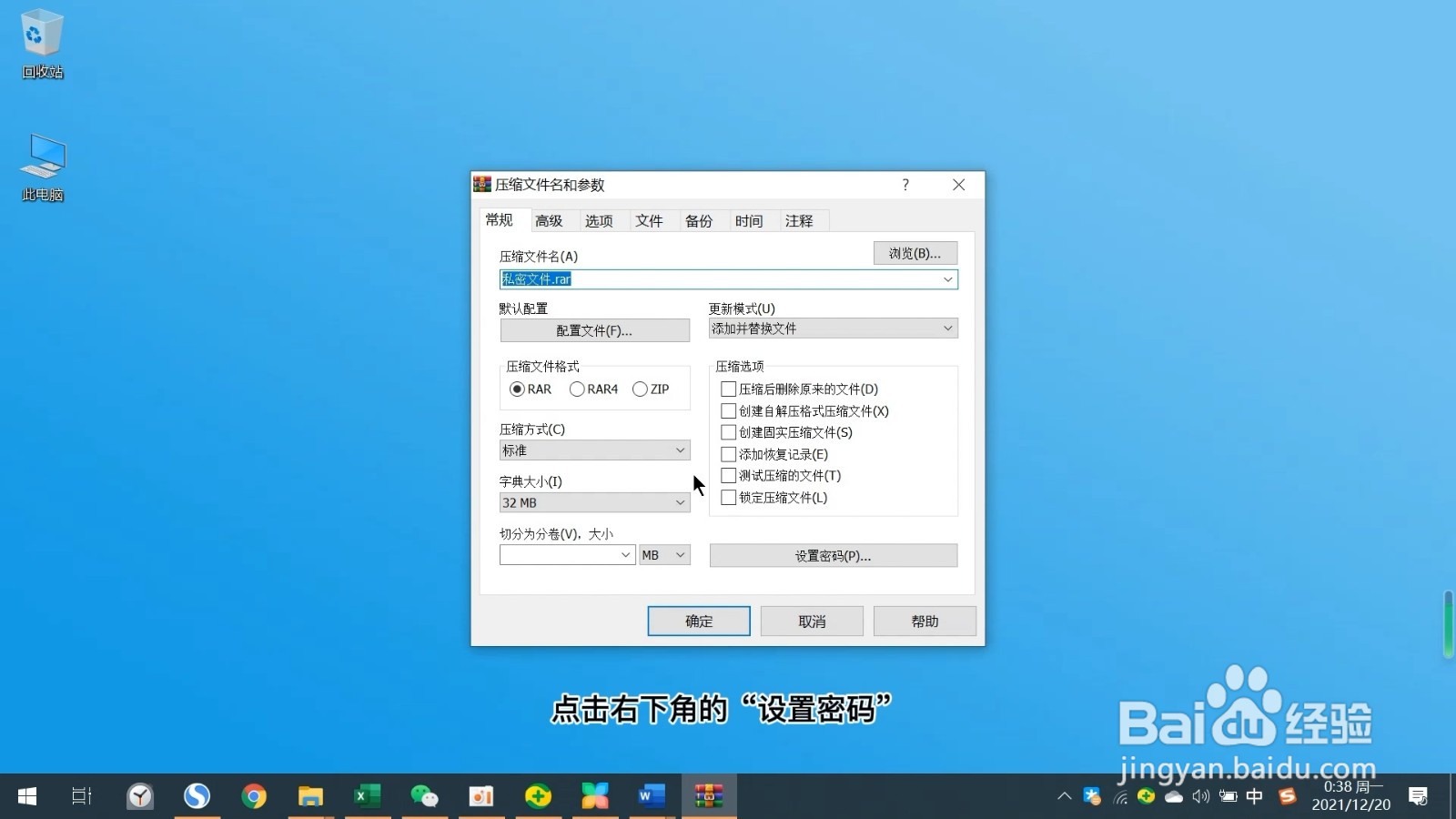The width and height of the screenshot is (1456, 819).
Task: Launch Microsoft Word from the taskbar
Action: (x=652, y=795)
